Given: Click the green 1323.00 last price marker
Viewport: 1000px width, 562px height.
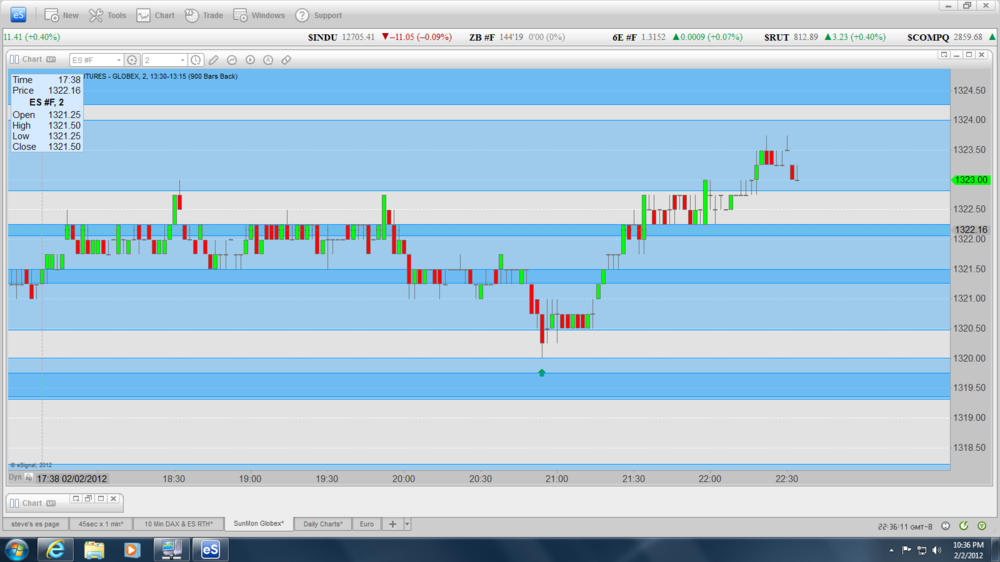Looking at the screenshot, I should pos(970,180).
